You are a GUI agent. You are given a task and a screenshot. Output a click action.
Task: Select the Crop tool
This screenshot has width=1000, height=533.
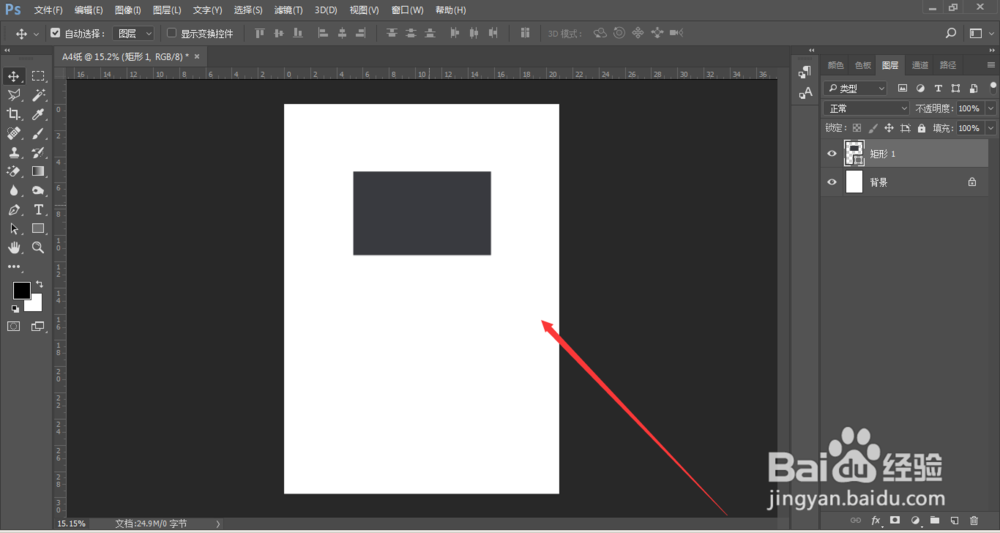click(x=13, y=115)
